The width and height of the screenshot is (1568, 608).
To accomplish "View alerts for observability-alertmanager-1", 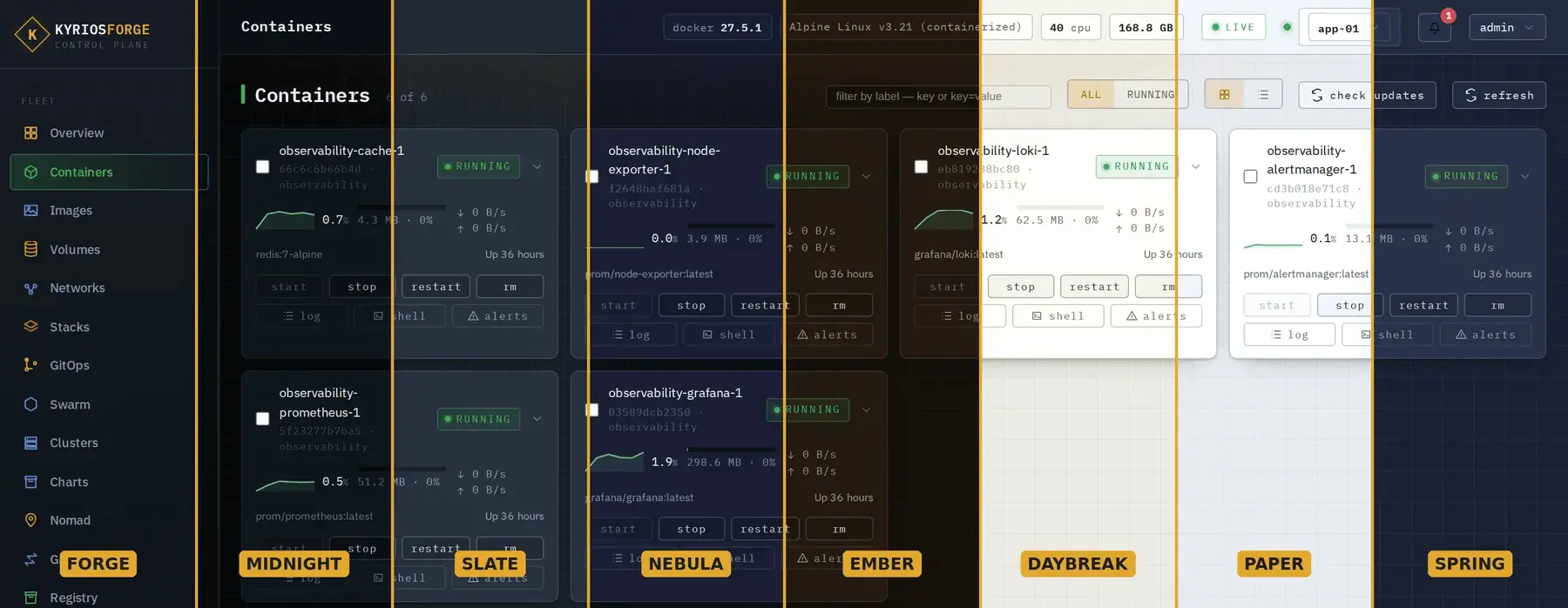I will 1485,334.
